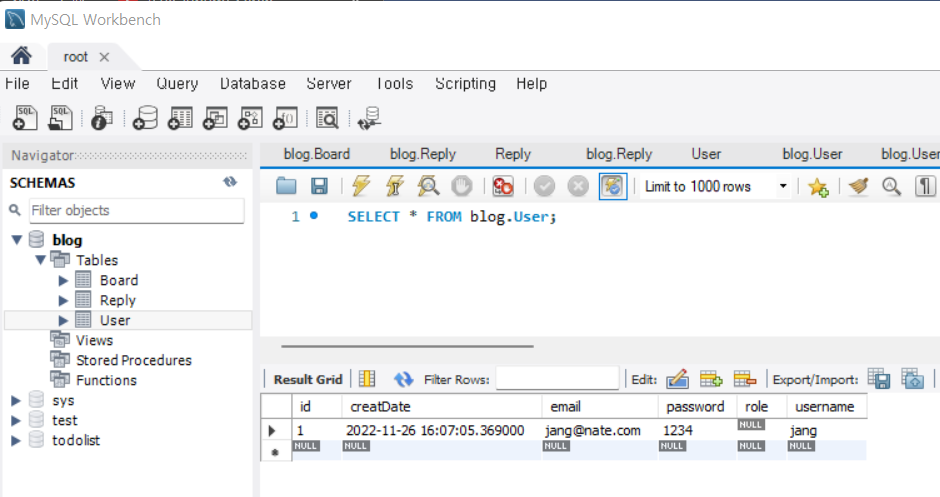Open find panel magnifier icon
The width and height of the screenshot is (940, 497).
pyautogui.click(x=891, y=186)
